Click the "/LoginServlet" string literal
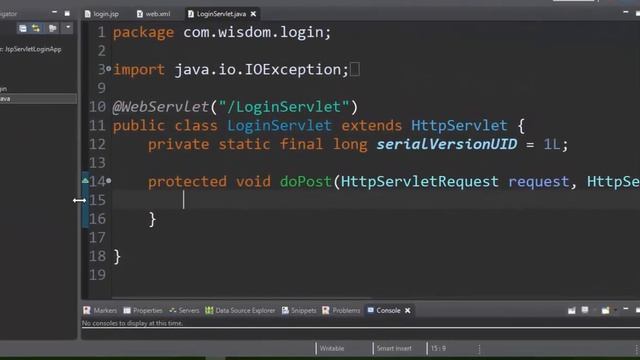The width and height of the screenshot is (640, 360). pyautogui.click(x=284, y=107)
